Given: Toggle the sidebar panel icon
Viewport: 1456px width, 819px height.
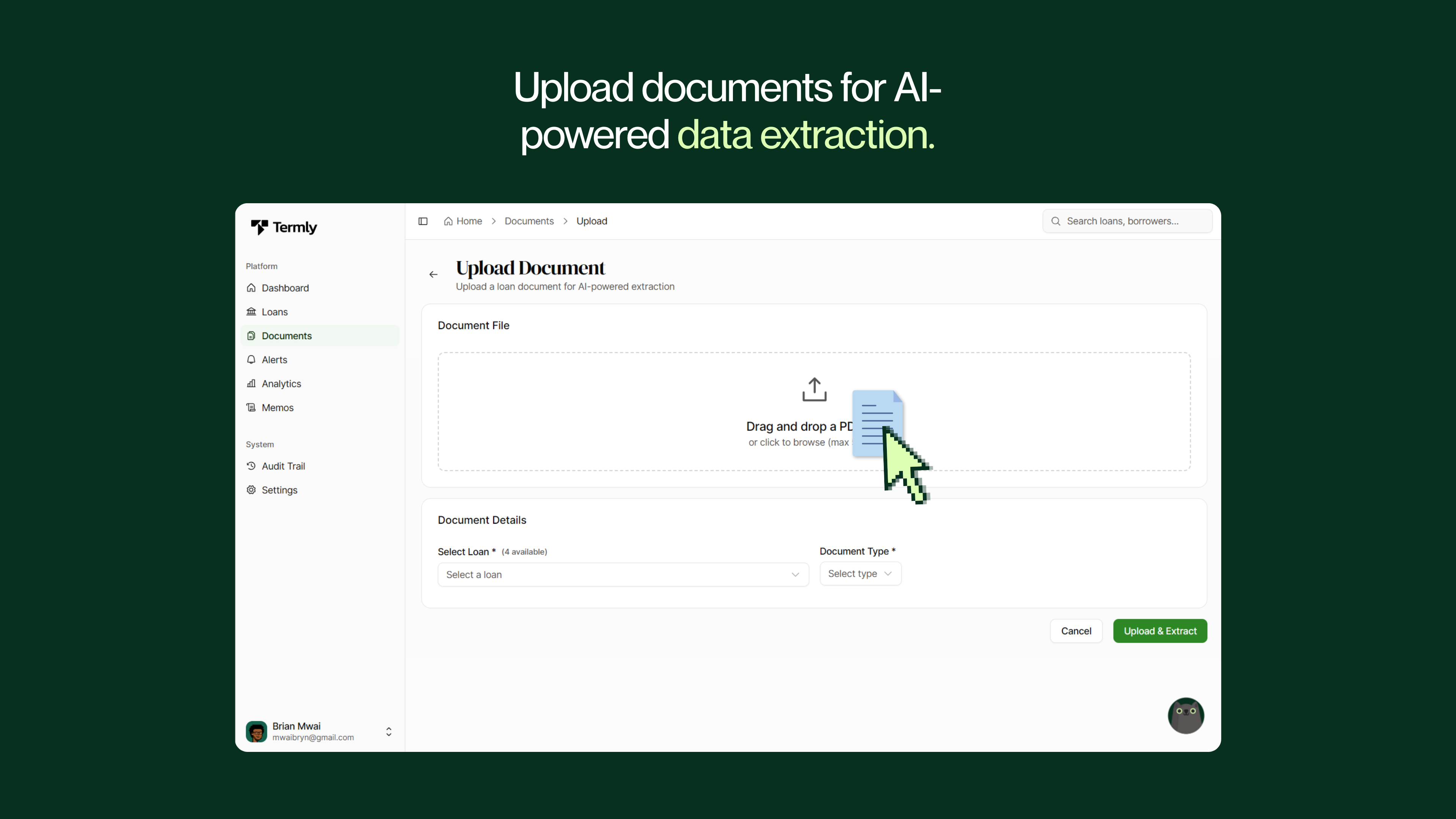Looking at the screenshot, I should pos(423,221).
